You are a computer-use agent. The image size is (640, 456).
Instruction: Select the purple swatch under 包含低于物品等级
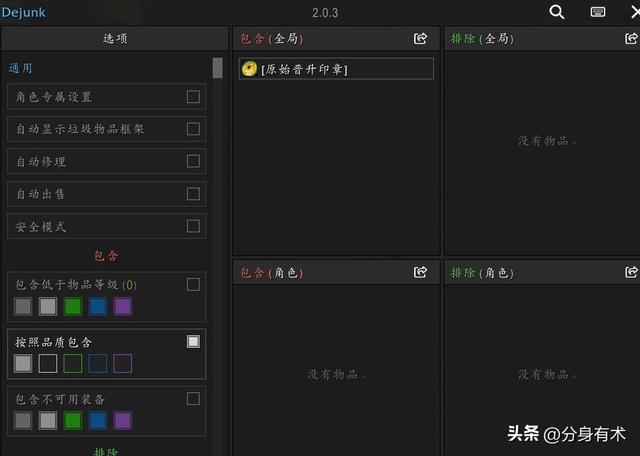click(122, 306)
